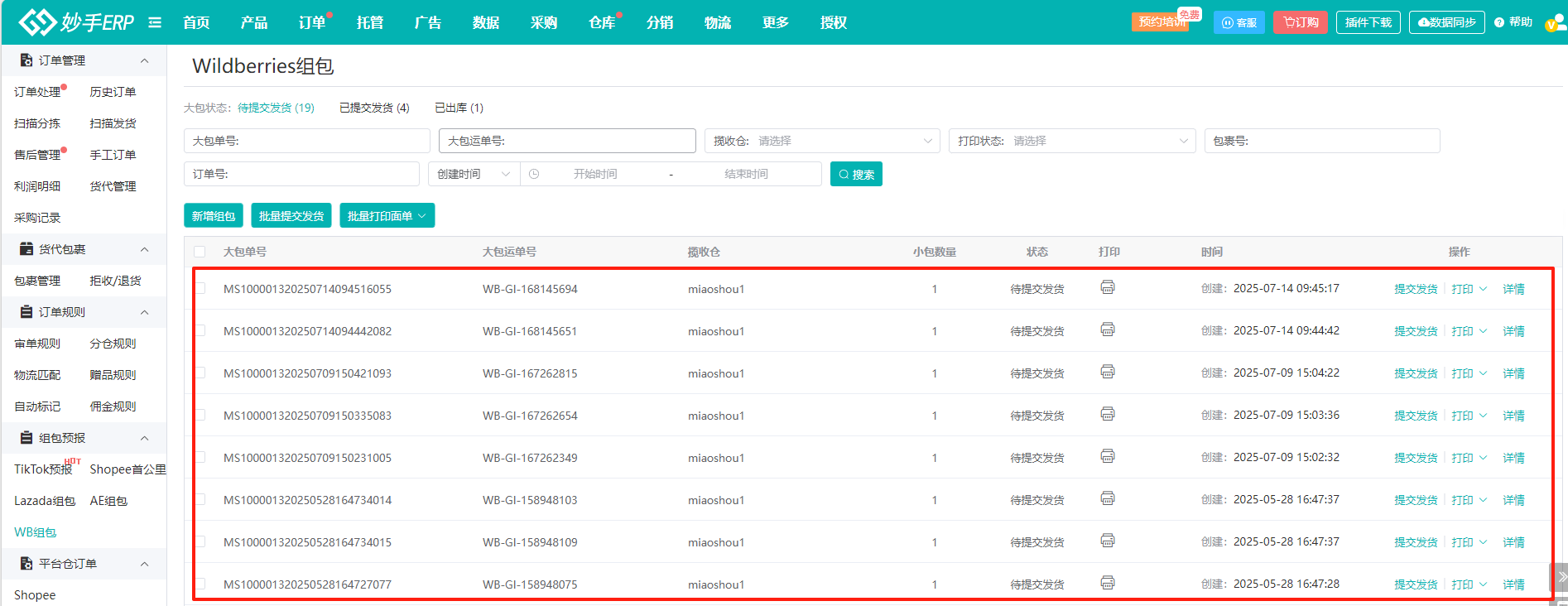
Task: Open 打印 dropdown for 09:45:17 row
Action: pyautogui.click(x=1469, y=289)
